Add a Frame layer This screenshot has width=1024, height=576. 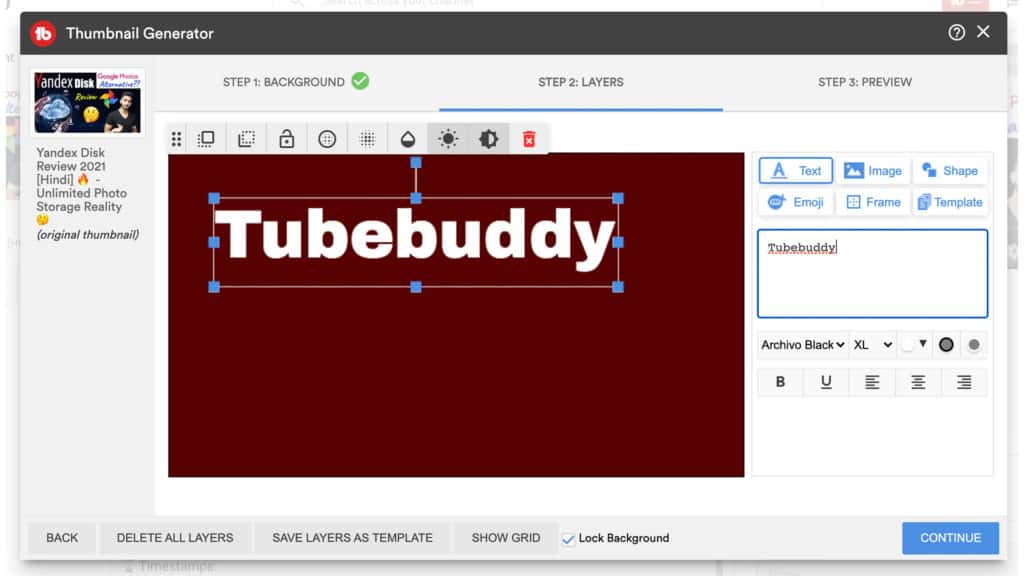pos(872,202)
